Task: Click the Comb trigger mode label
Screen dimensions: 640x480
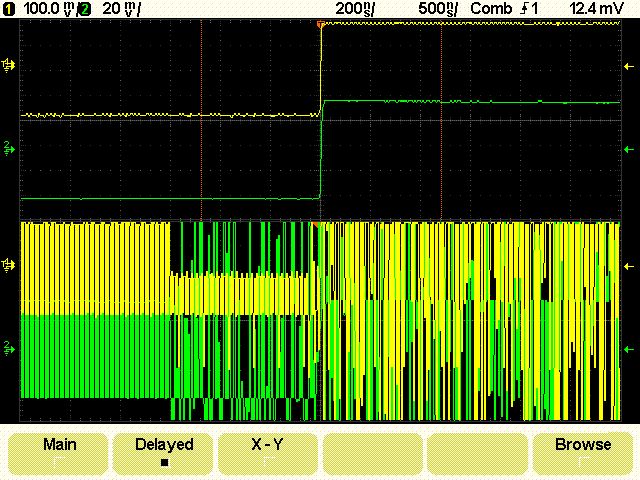Action: 491,8
